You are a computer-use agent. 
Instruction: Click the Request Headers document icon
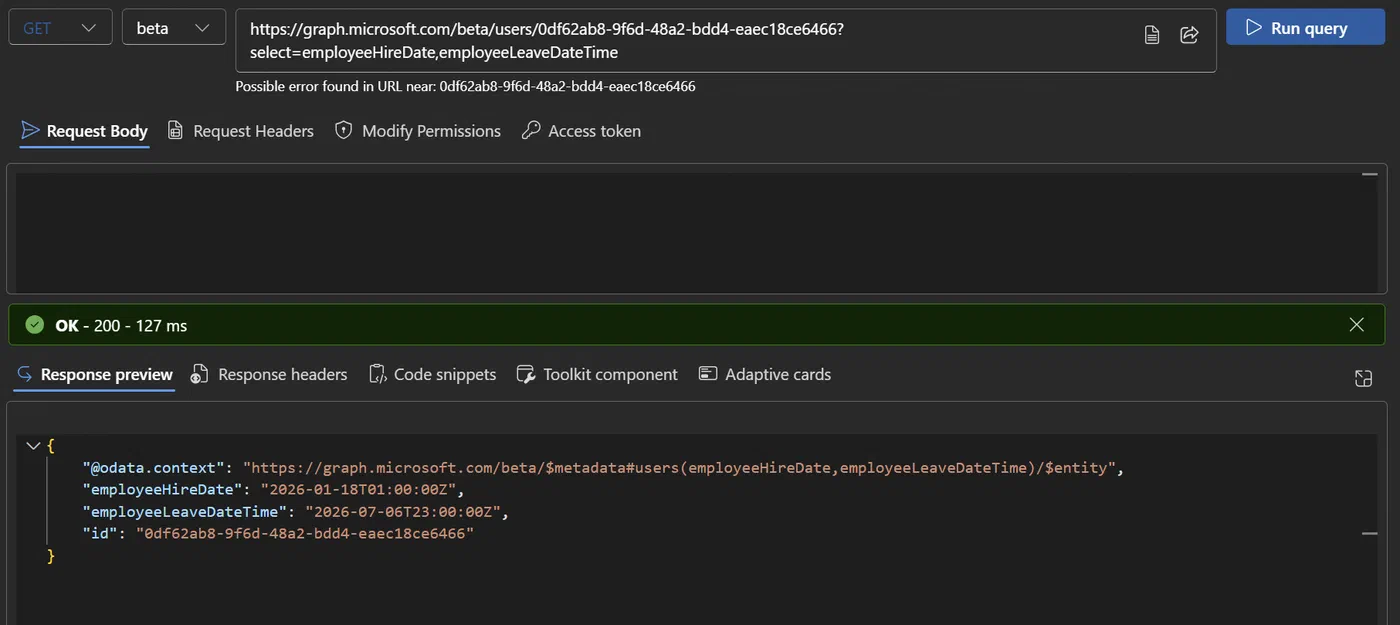click(x=176, y=131)
